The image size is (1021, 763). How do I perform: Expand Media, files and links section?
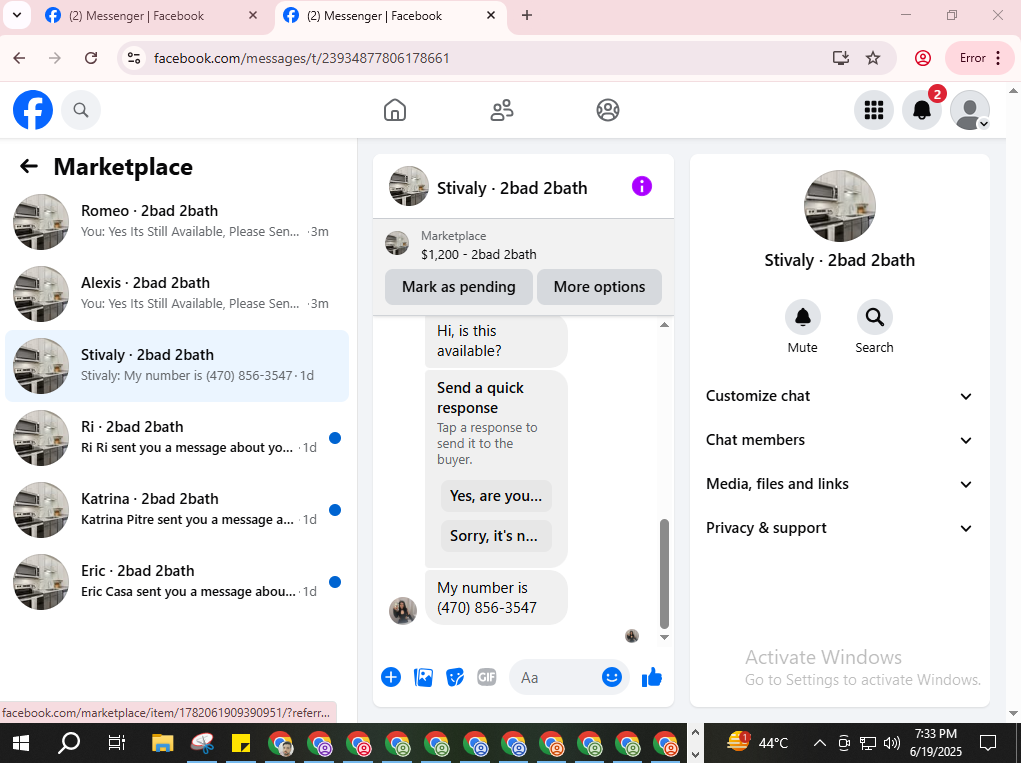click(839, 484)
